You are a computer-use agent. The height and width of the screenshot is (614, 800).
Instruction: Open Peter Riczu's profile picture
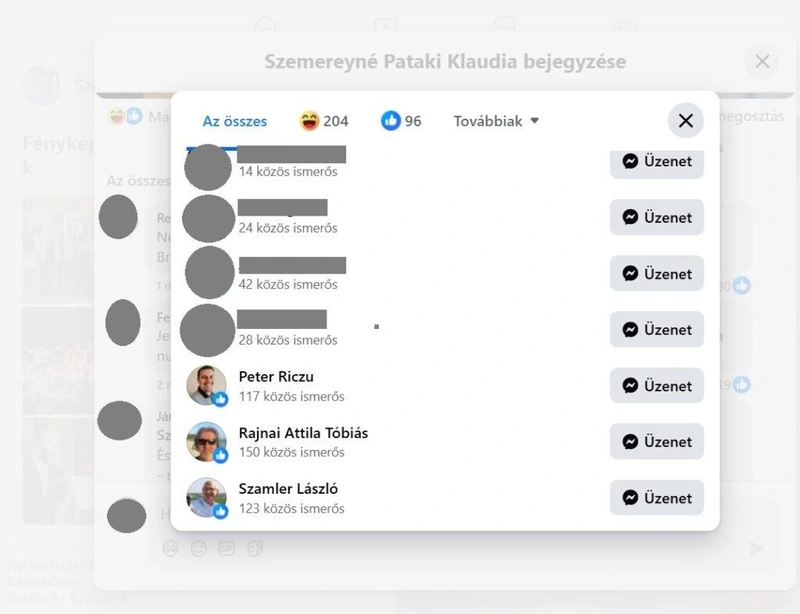click(206, 385)
